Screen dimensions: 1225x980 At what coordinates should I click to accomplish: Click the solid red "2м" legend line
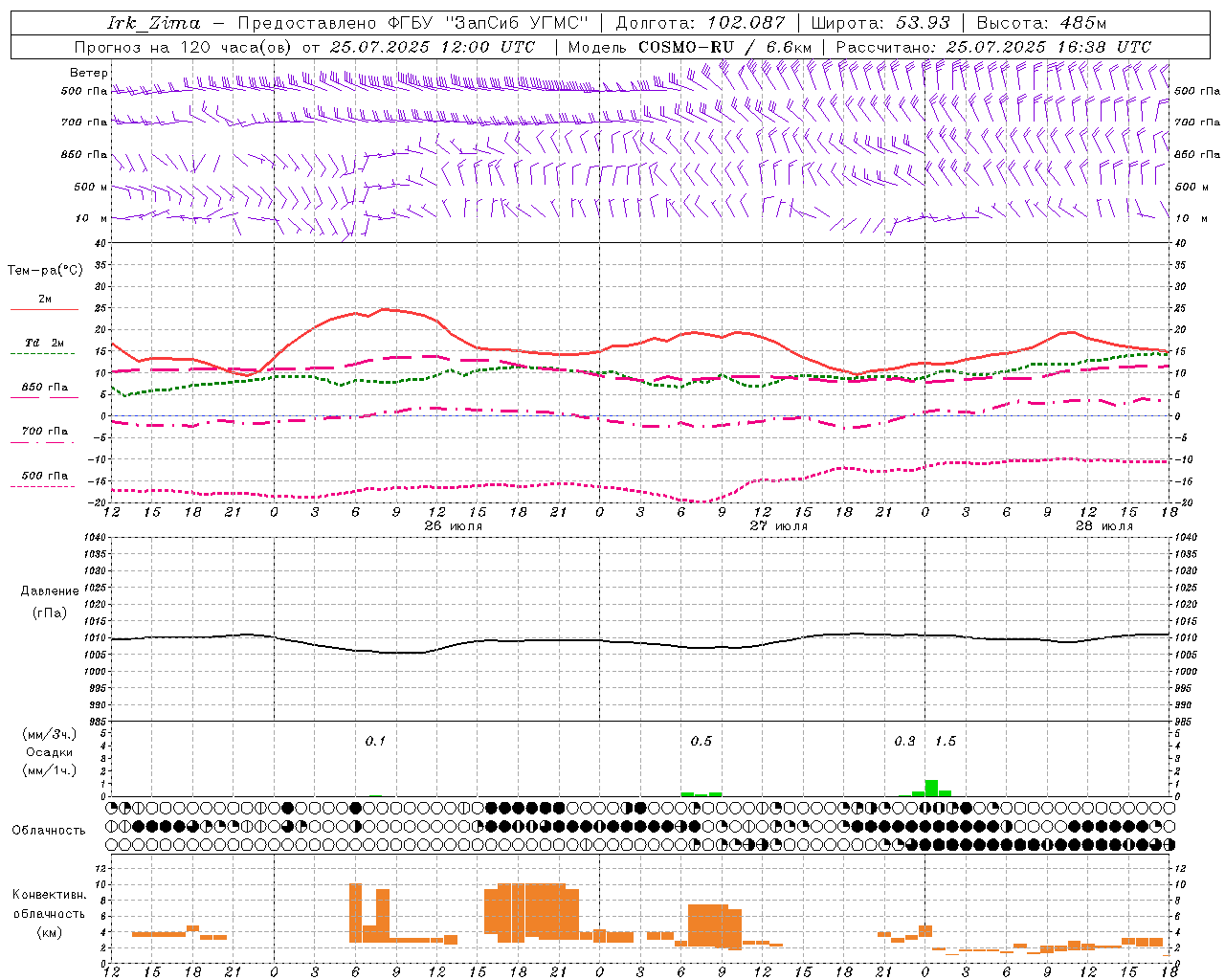point(44,309)
